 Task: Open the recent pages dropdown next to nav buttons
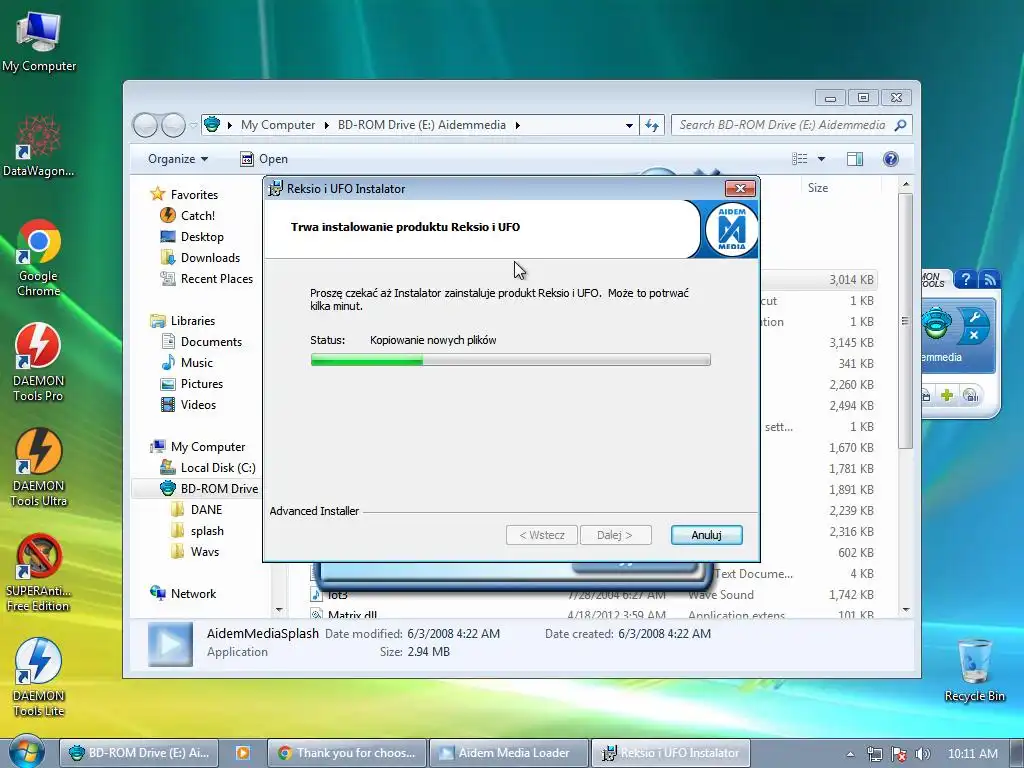[193, 125]
